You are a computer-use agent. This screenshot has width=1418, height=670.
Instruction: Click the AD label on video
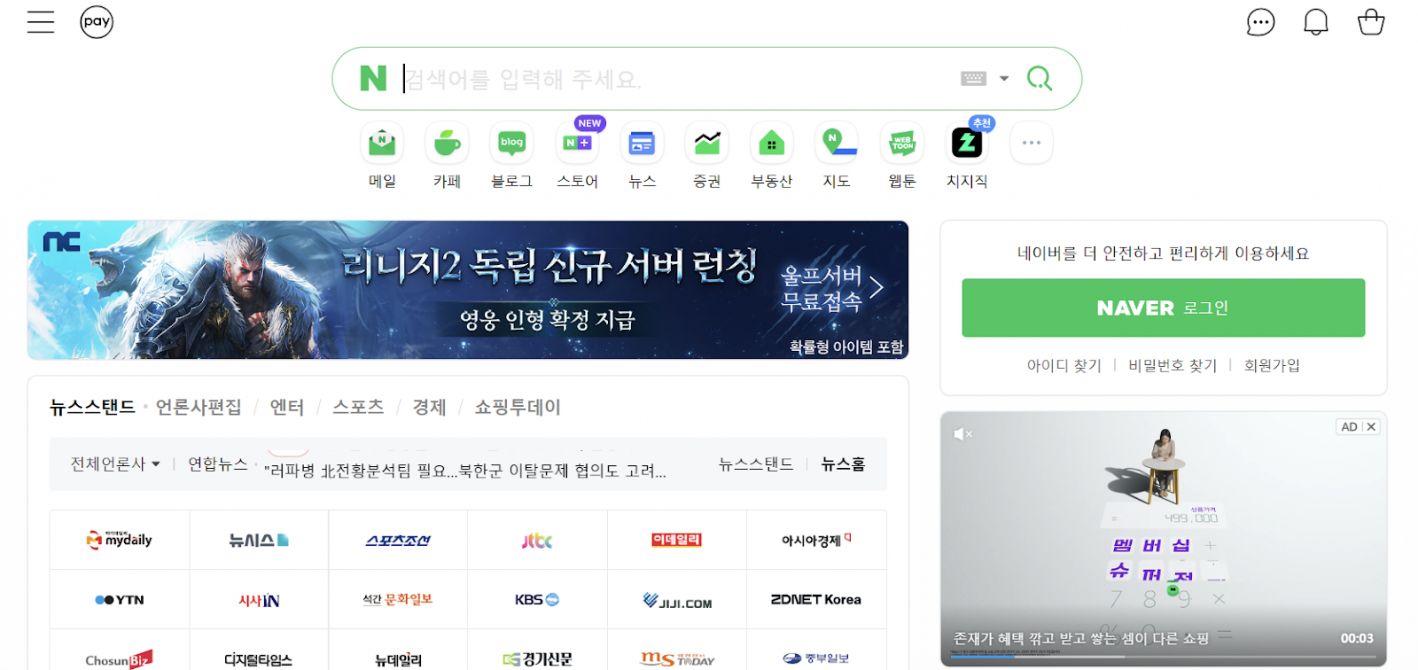click(1349, 427)
